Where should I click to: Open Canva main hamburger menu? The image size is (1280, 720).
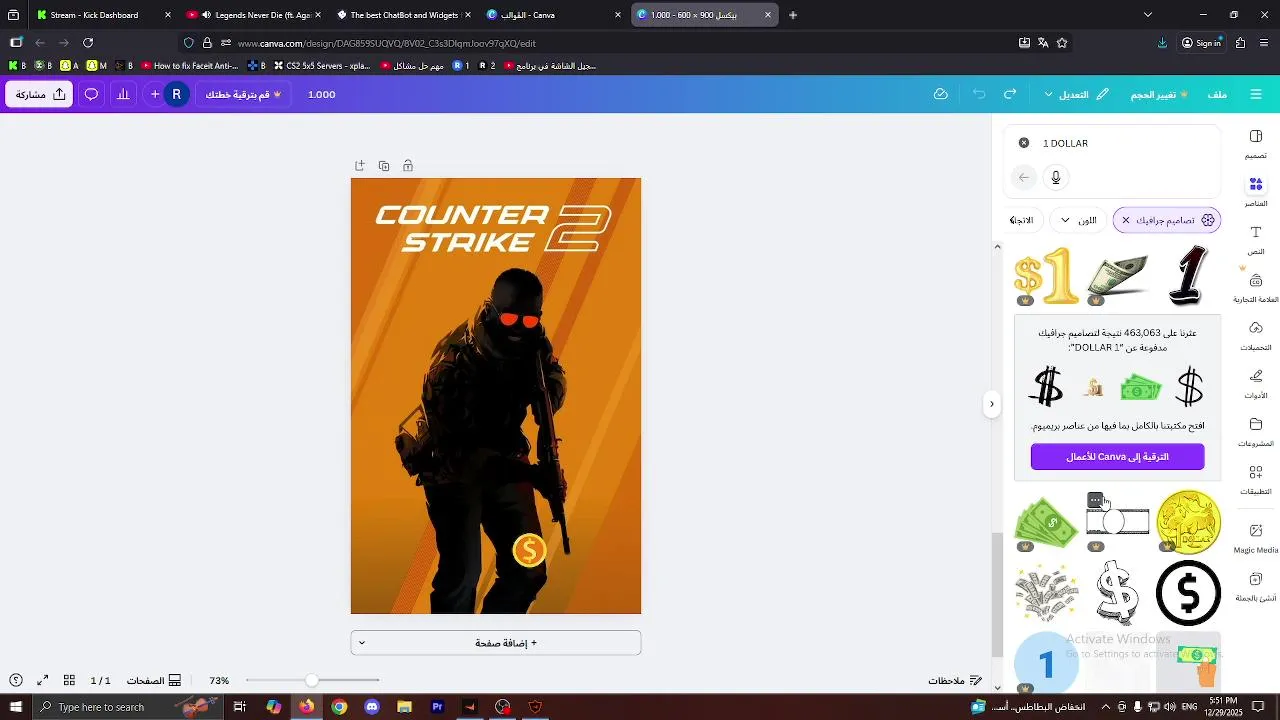click(x=1256, y=94)
